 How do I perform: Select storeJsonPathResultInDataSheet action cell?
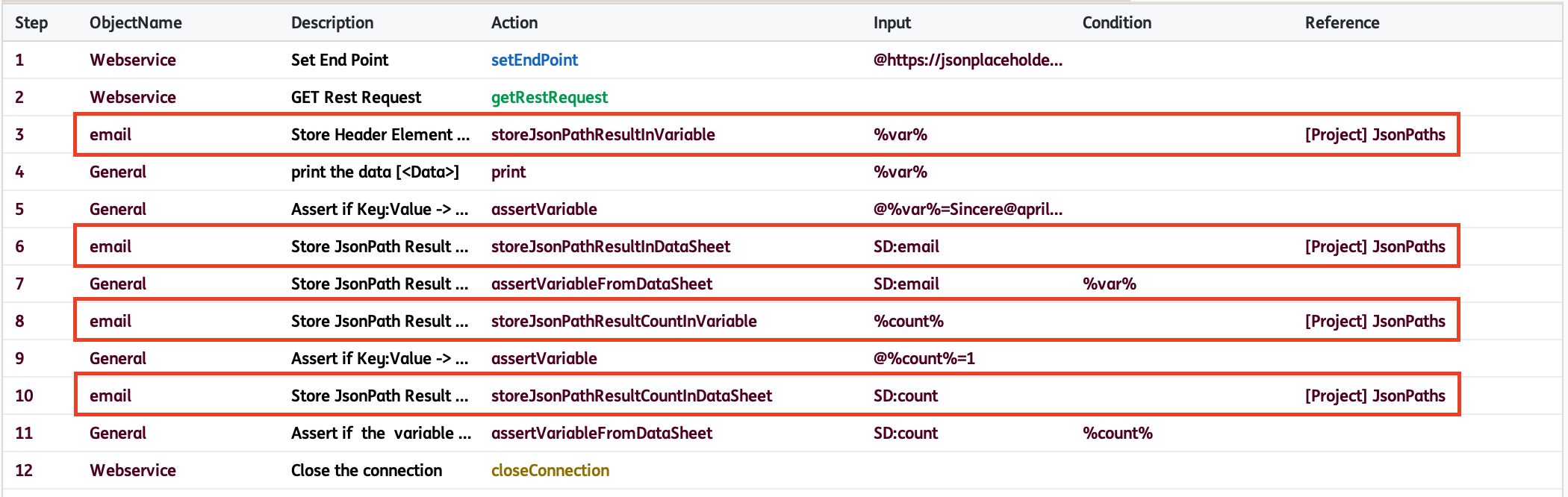pos(611,246)
